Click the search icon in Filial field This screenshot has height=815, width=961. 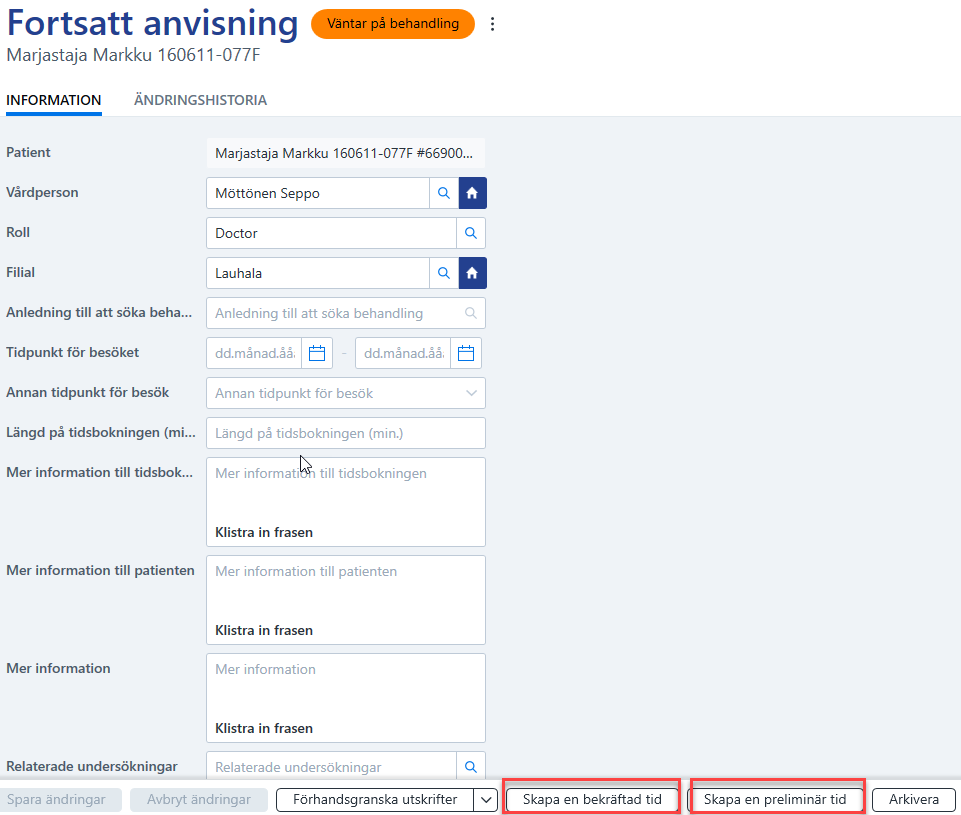pos(444,273)
